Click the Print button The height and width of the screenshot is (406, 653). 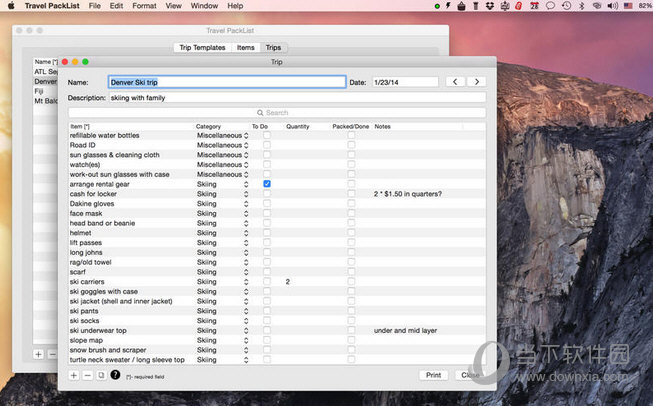pos(433,375)
